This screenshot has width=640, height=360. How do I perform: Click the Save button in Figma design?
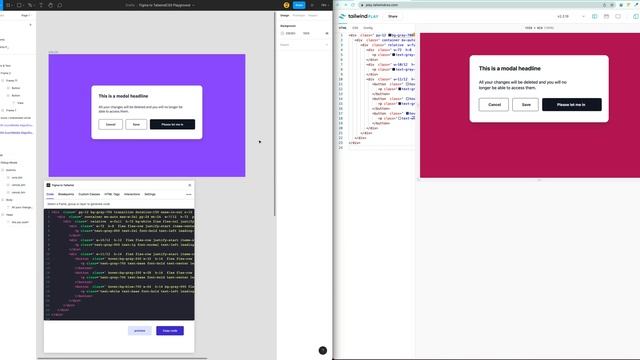point(136,124)
